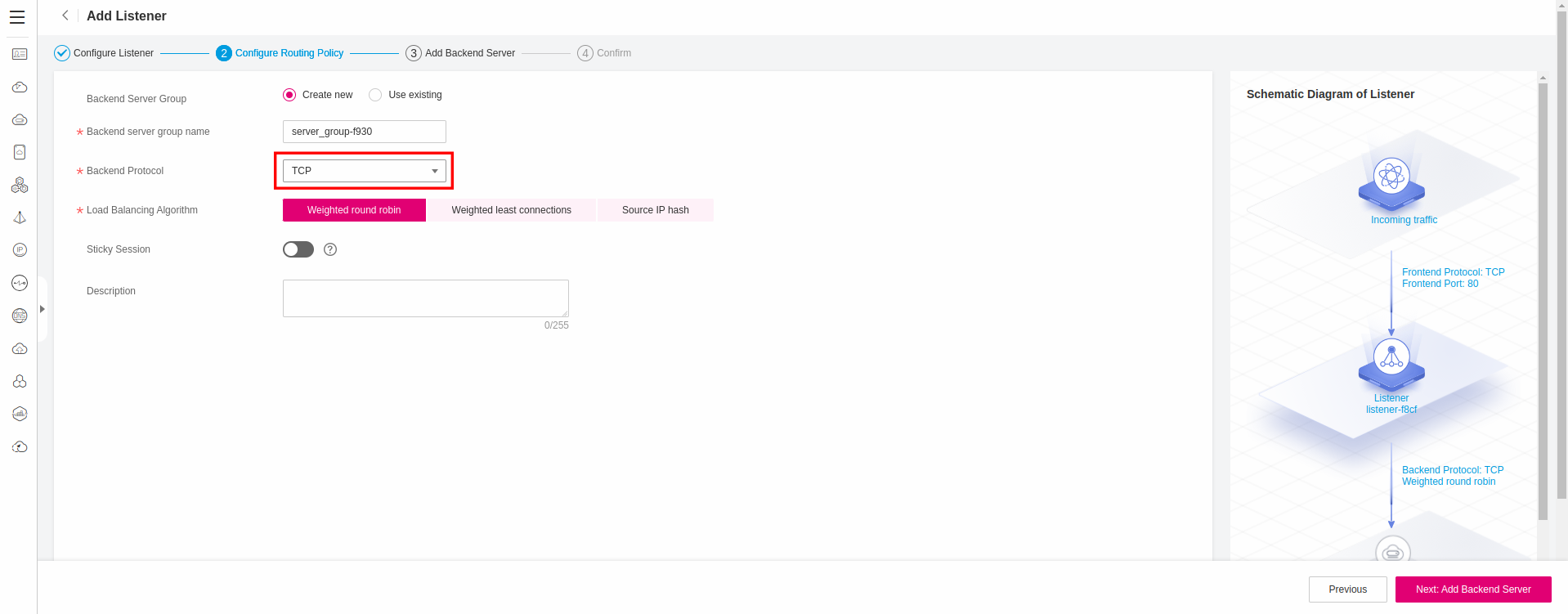Click the schematic diagram vertical scrollbar
Viewport: 1568px width, 614px height.
pos(1543,303)
